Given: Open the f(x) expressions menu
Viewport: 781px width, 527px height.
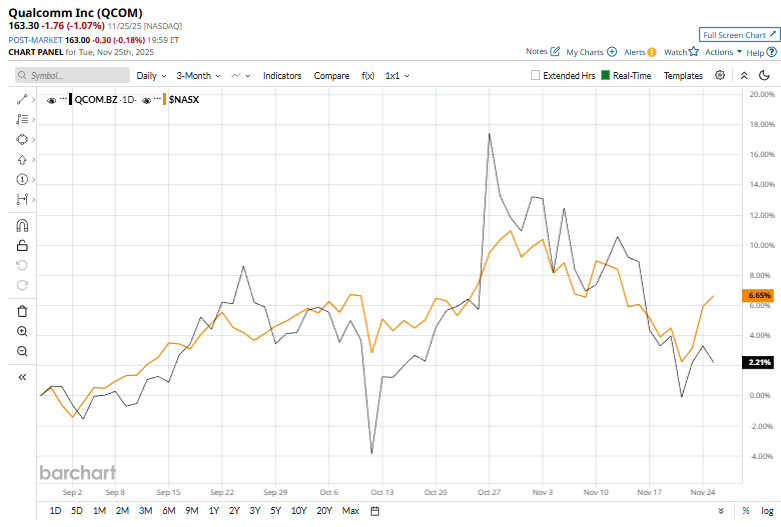Looking at the screenshot, I should [368, 76].
